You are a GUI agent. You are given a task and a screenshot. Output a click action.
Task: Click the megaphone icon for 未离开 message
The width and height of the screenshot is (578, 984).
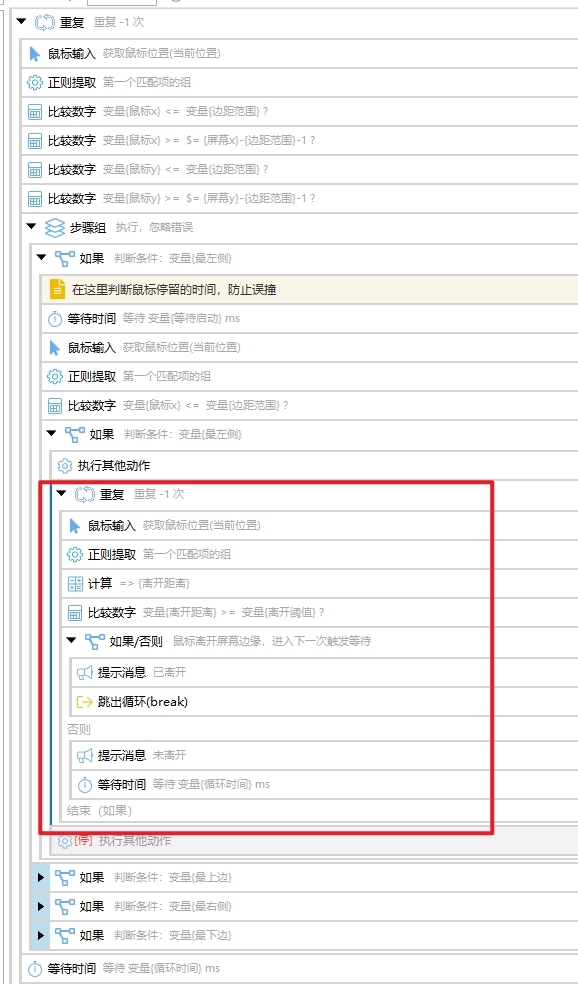point(85,755)
